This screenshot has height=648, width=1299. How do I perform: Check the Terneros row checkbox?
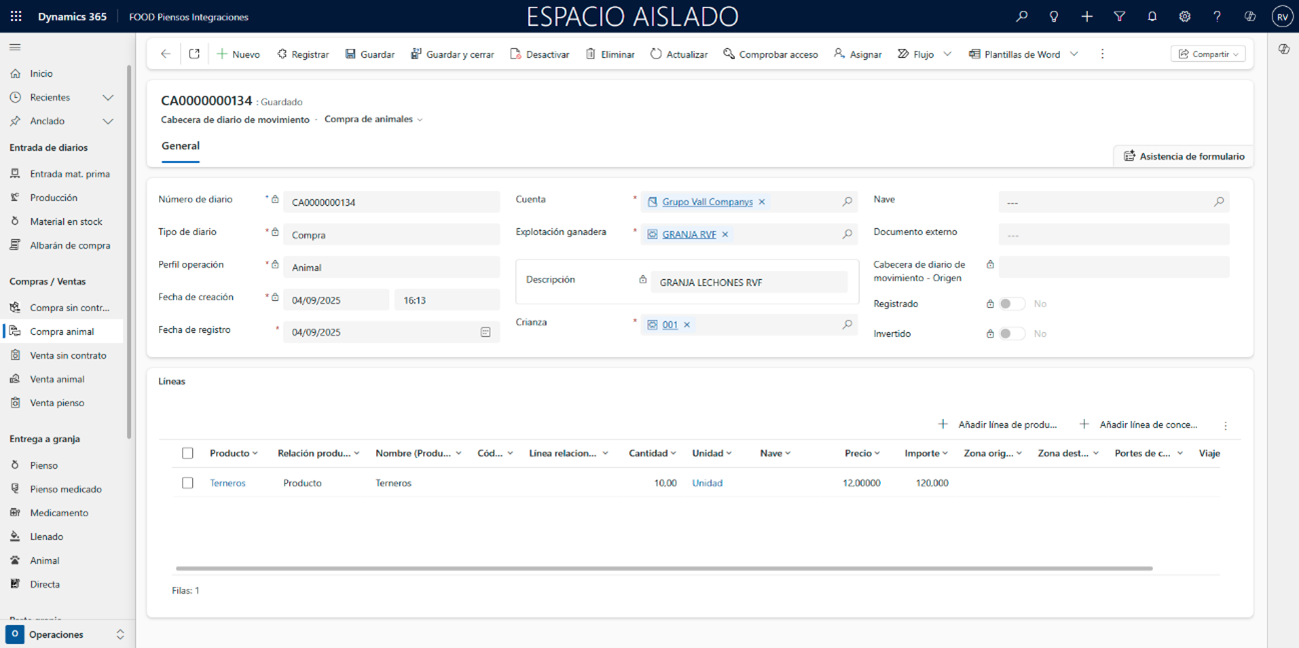click(x=187, y=483)
